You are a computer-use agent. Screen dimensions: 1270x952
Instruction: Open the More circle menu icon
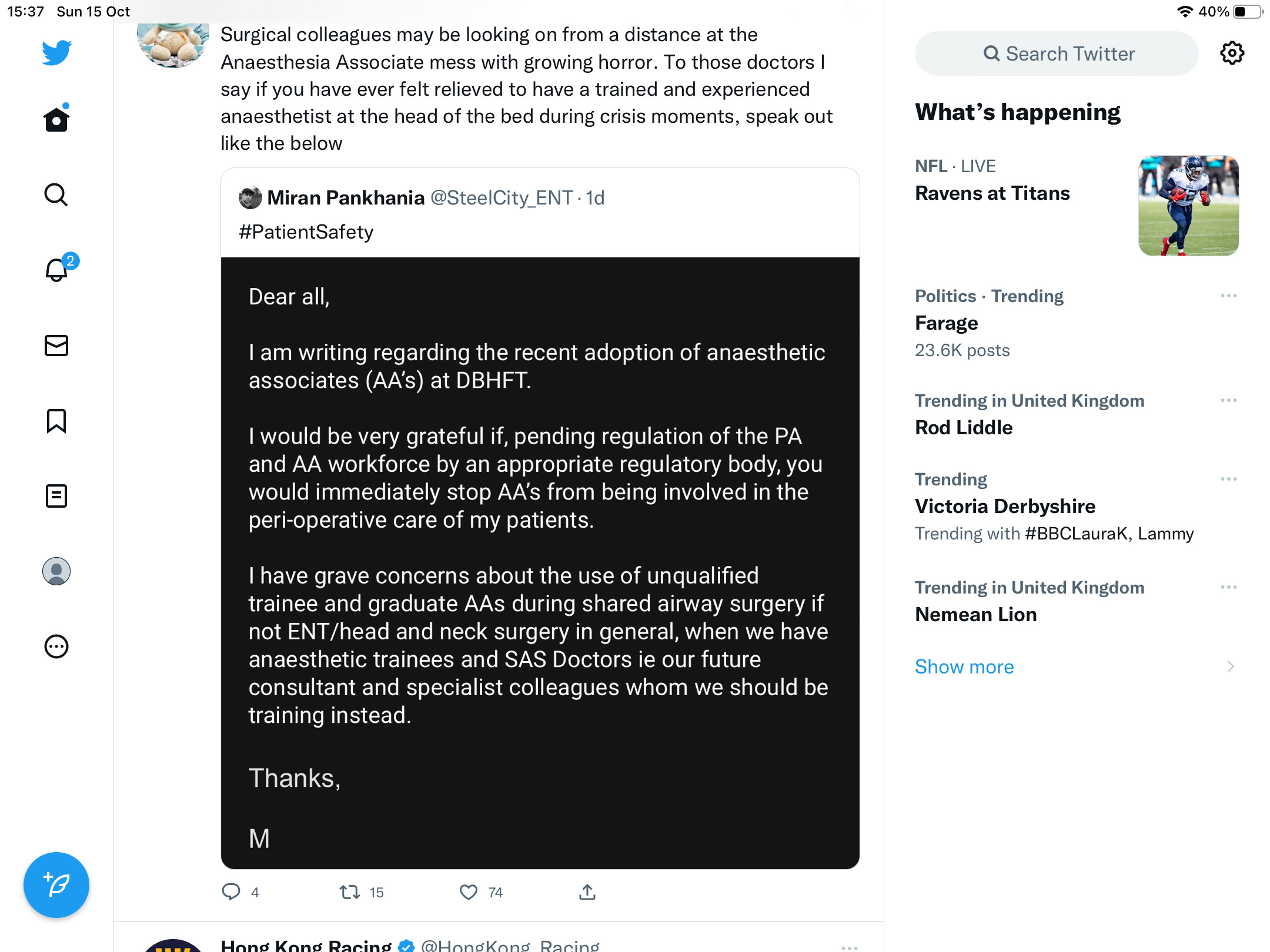point(56,646)
